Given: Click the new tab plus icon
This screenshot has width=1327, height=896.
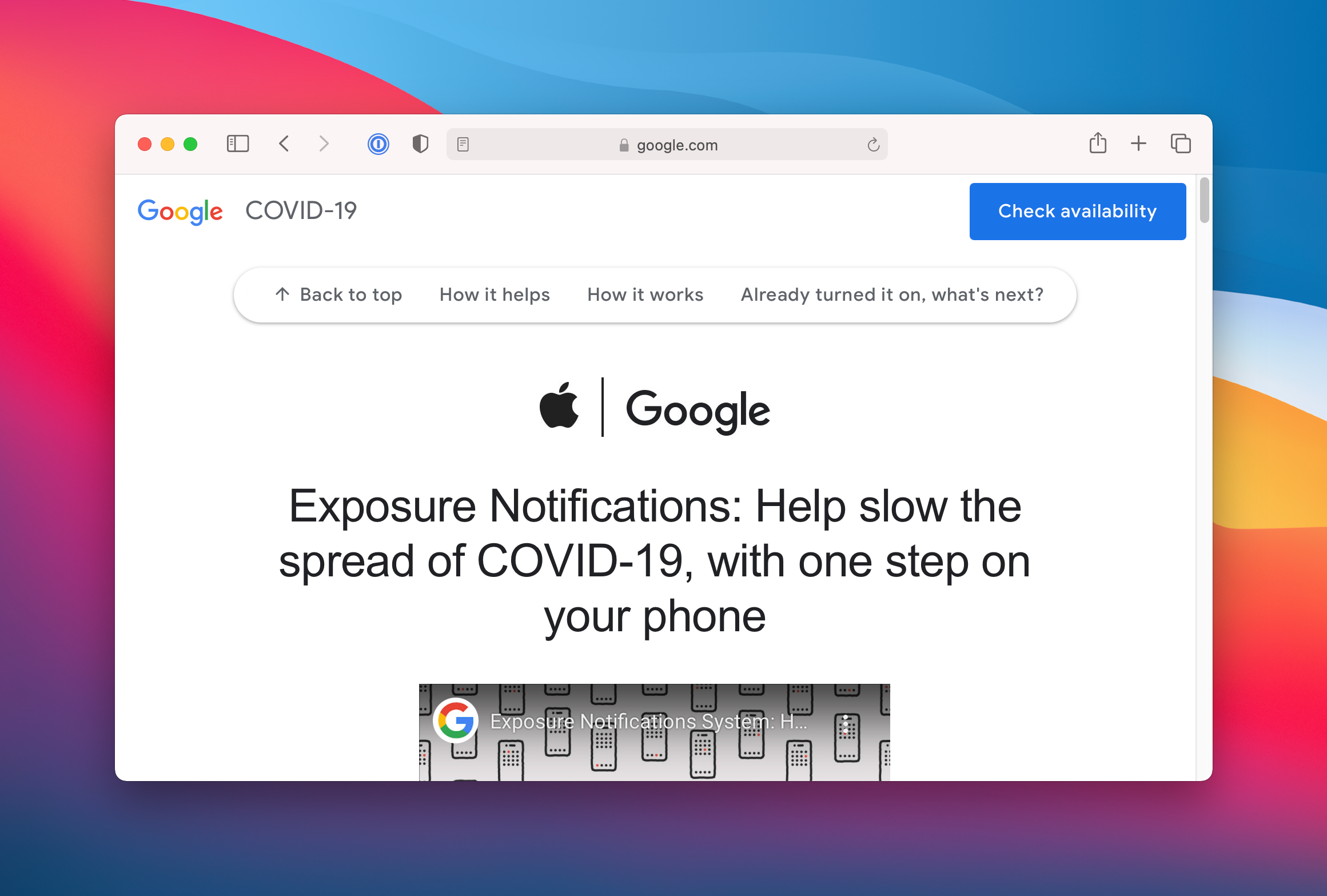Looking at the screenshot, I should tap(1138, 145).
